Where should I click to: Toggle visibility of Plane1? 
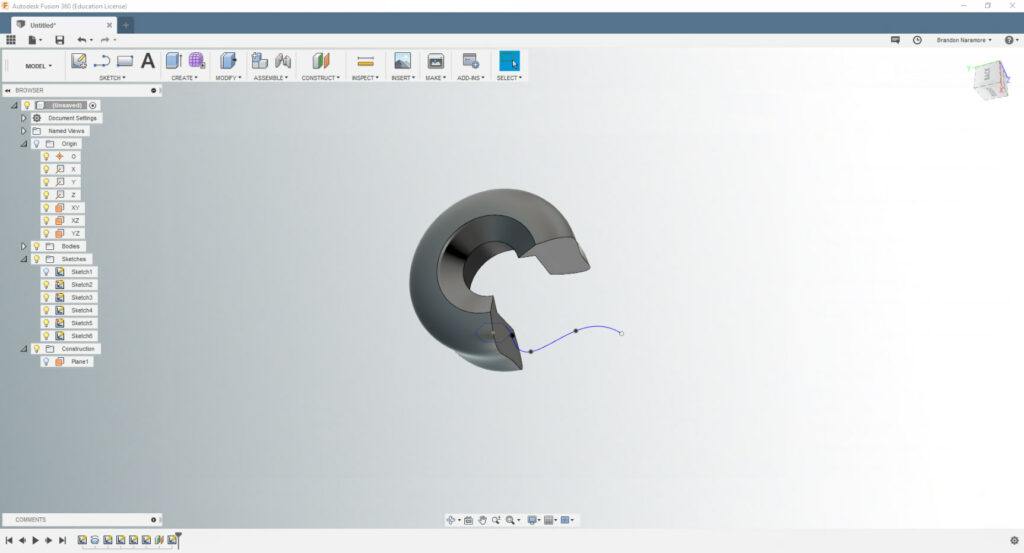click(x=46, y=362)
